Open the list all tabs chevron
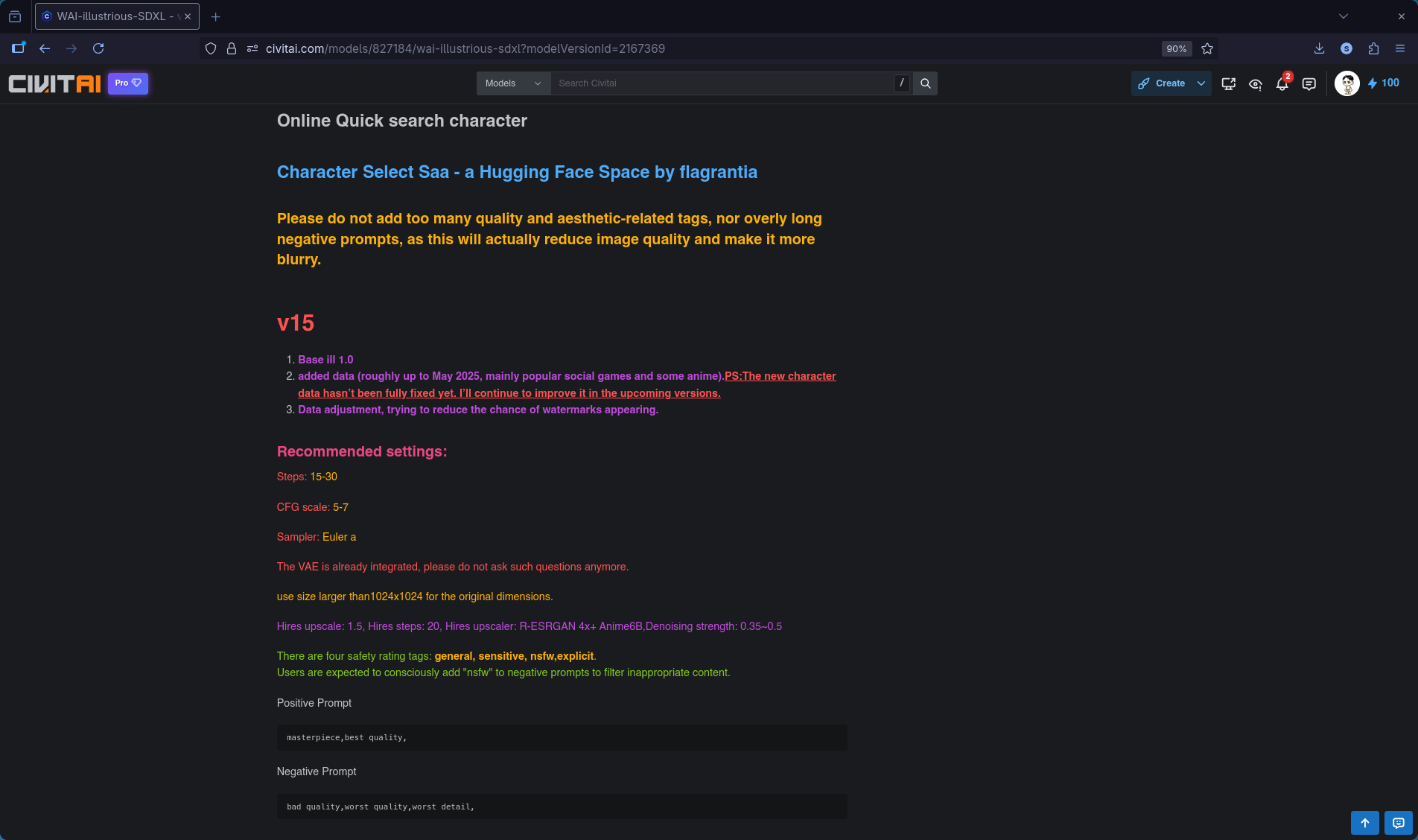1418x840 pixels. (1343, 16)
